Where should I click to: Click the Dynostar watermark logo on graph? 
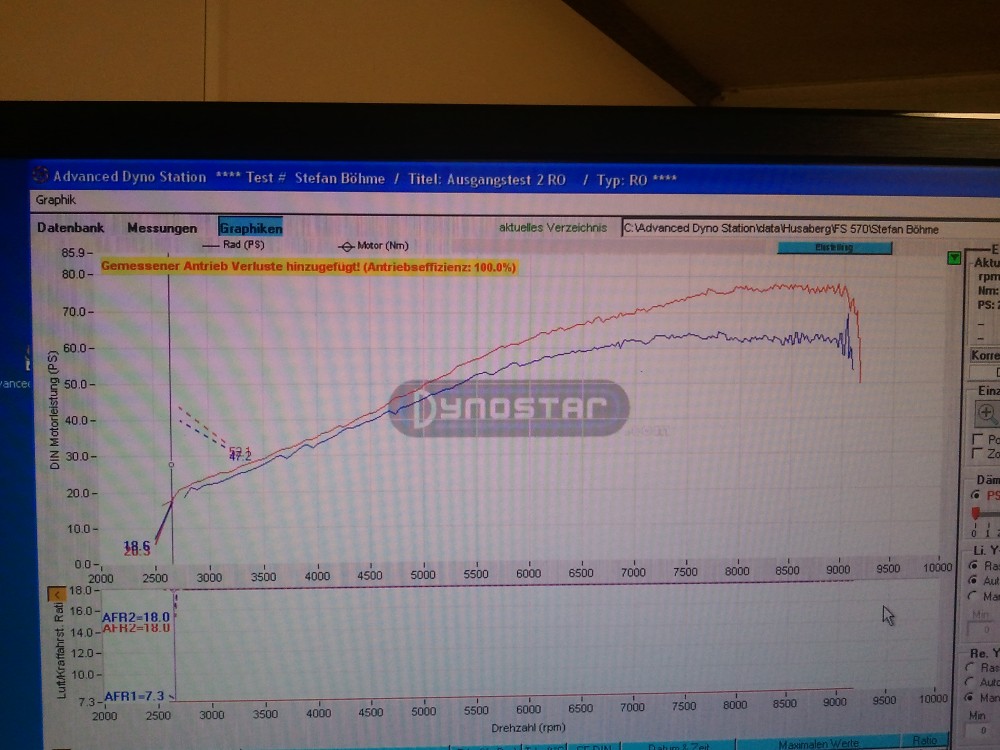click(509, 408)
